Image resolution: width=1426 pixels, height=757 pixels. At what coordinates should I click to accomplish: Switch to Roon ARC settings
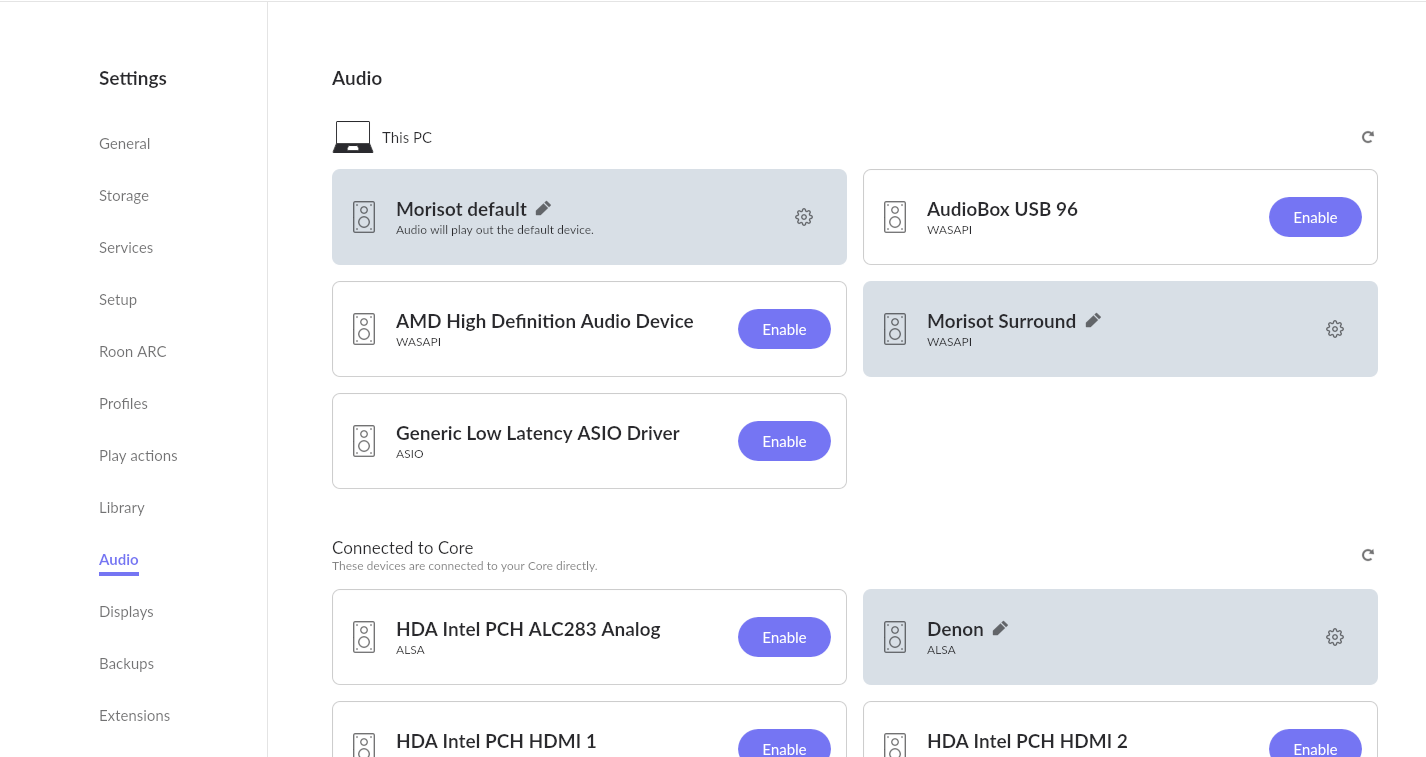(x=133, y=352)
